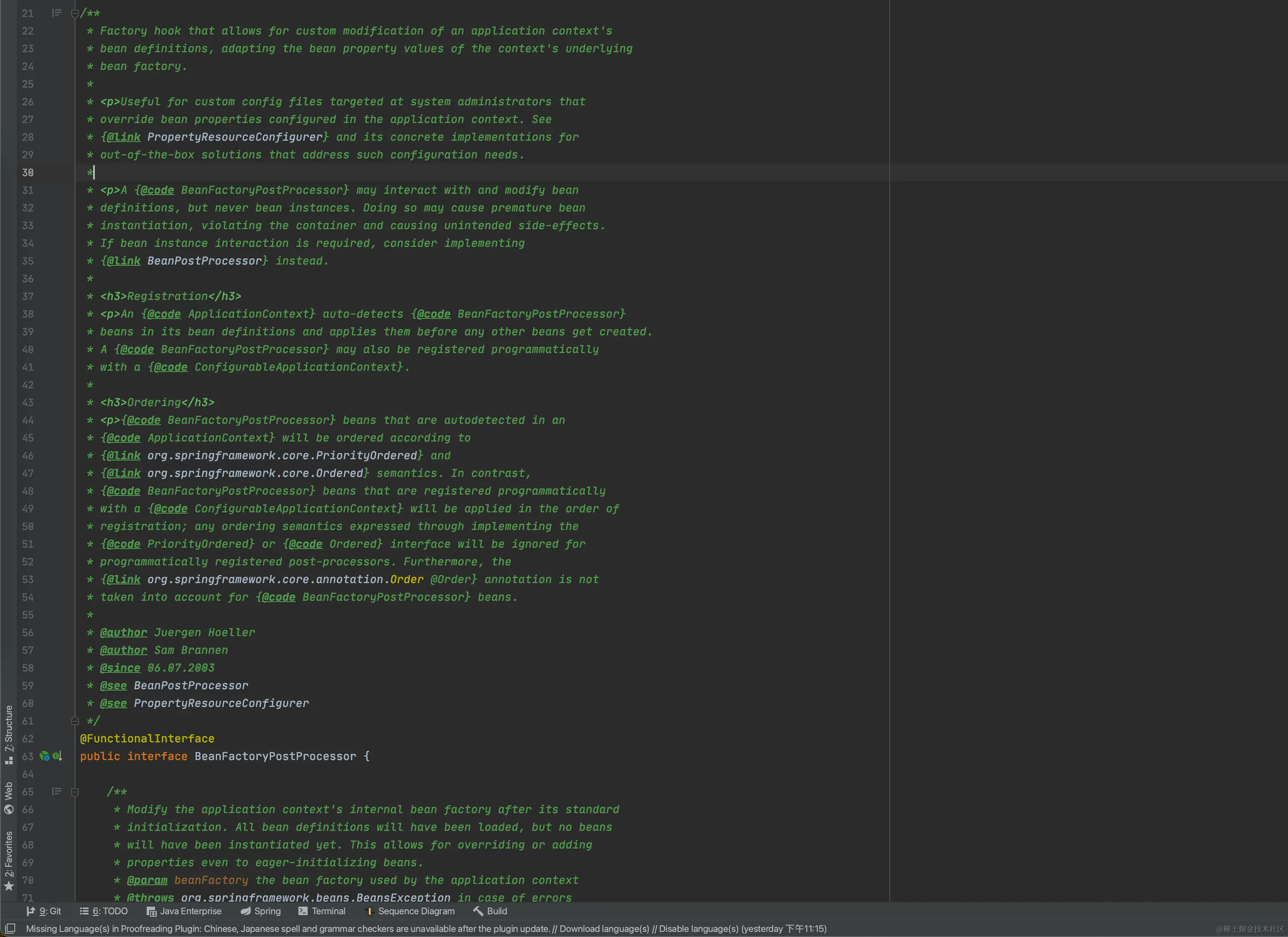The image size is (1288, 937).
Task: Click the Spring bean gutter icon on line 63
Action: point(44,756)
